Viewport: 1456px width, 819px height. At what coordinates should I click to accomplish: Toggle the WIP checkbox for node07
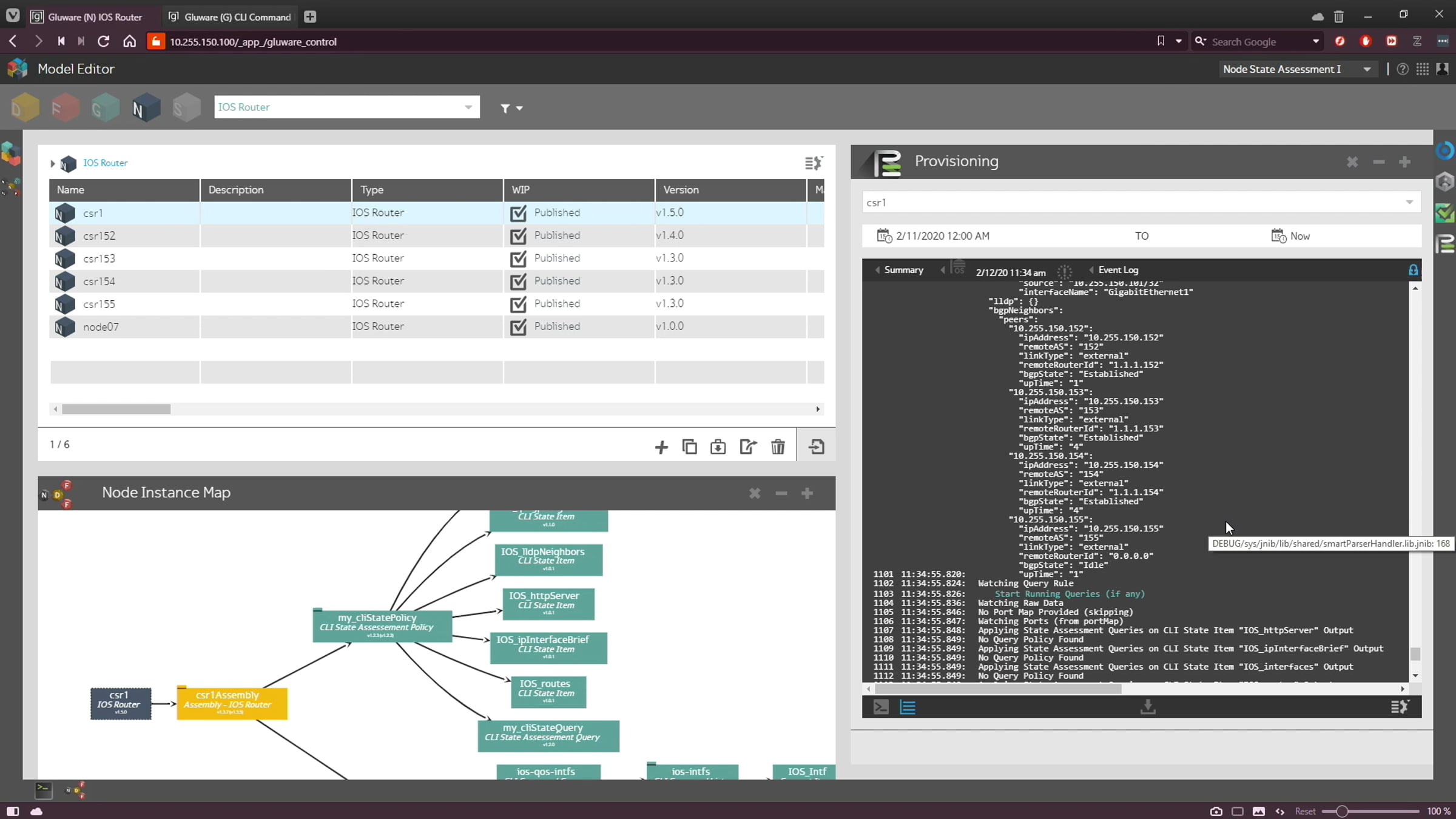point(518,327)
